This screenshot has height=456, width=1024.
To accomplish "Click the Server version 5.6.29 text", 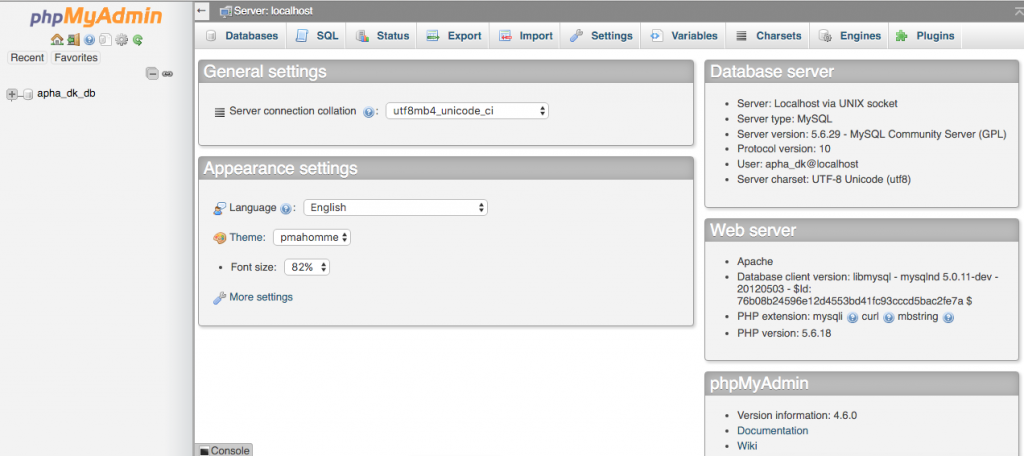I will coord(871,134).
